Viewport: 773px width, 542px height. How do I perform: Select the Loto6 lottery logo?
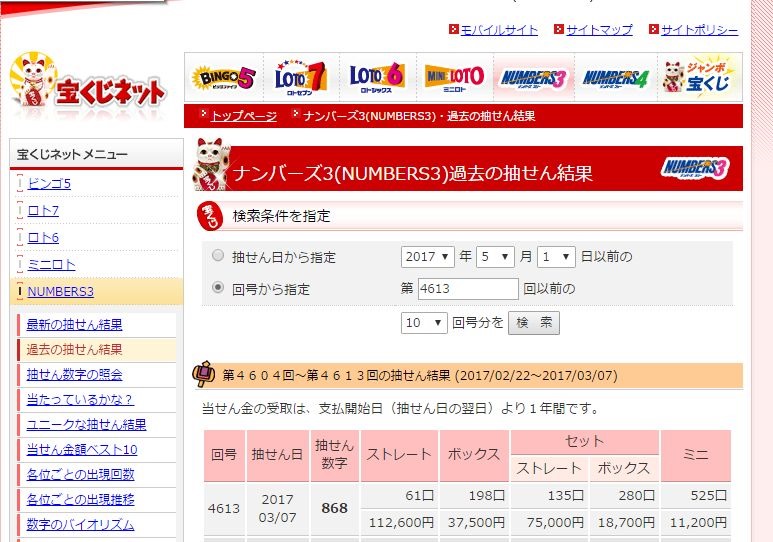[x=377, y=77]
